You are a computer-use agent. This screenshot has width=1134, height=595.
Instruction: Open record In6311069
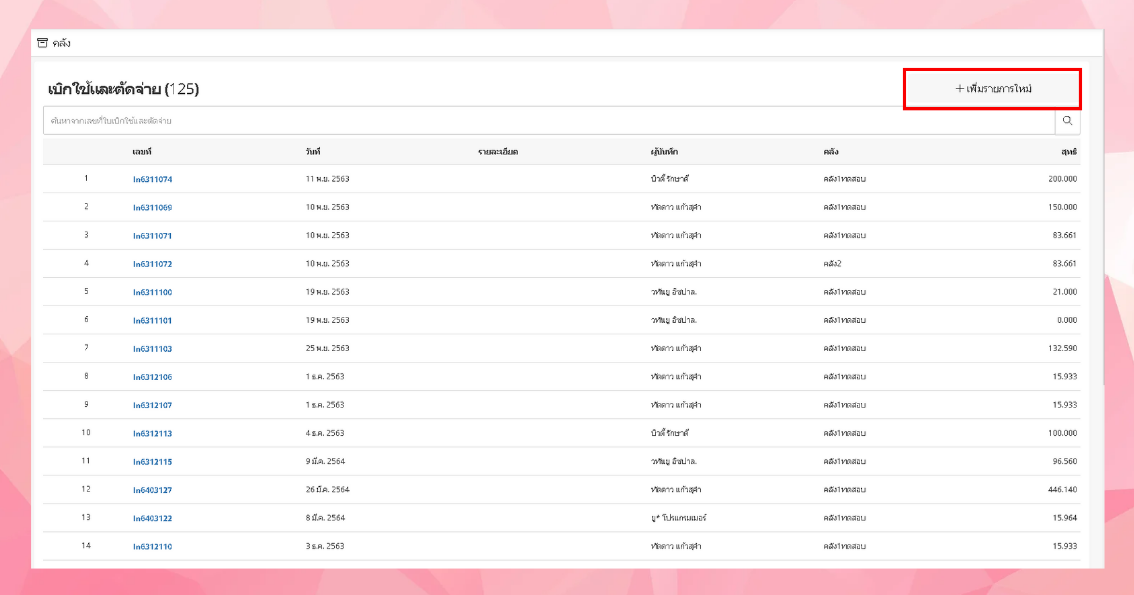point(152,207)
